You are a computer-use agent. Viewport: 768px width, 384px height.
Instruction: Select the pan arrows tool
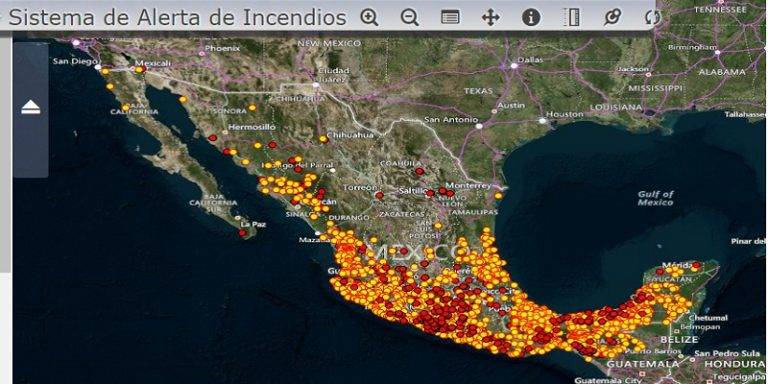click(x=490, y=18)
